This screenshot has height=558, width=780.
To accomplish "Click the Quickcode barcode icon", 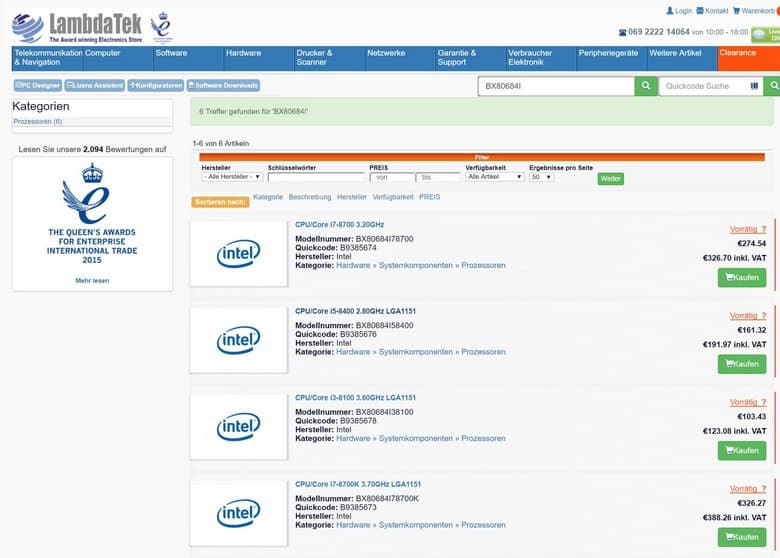I will pyautogui.click(x=754, y=86).
